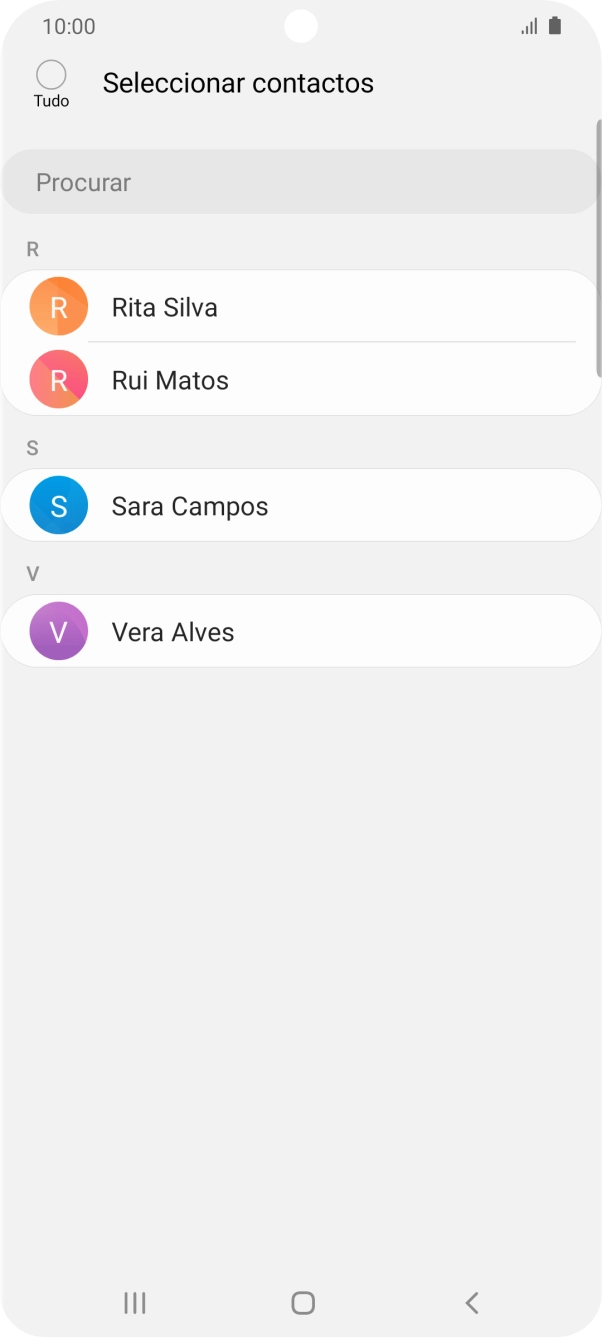Image resolution: width=602 pixels, height=1337 pixels.
Task: Tap the section header letter V
Action: (33, 572)
